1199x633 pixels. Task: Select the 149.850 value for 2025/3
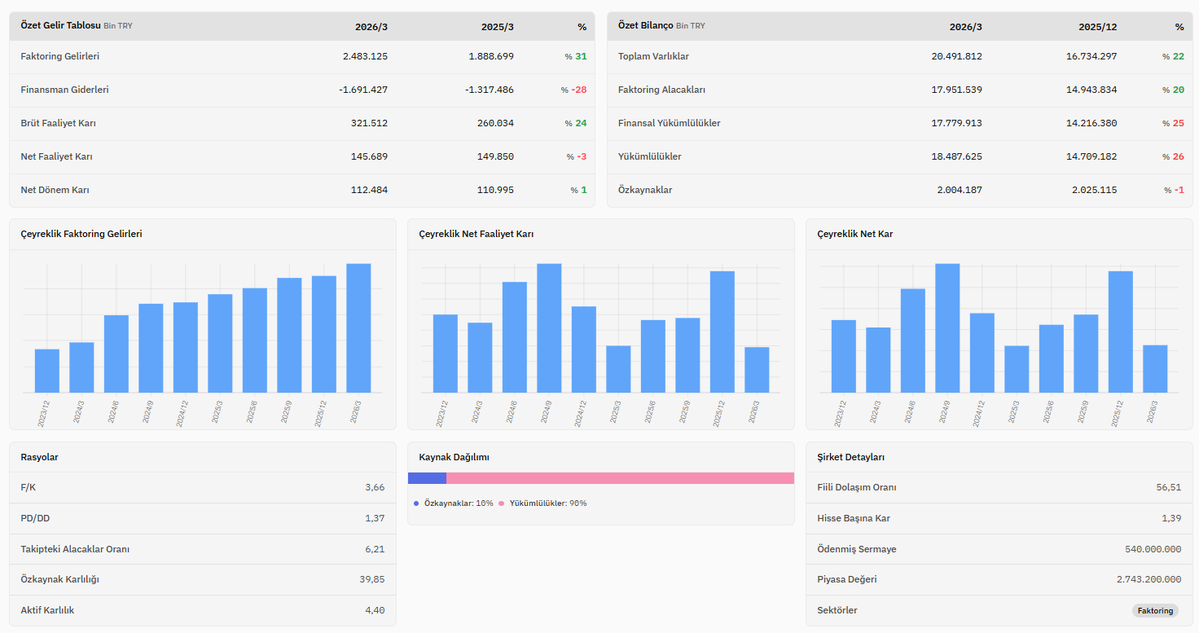pyautogui.click(x=495, y=157)
